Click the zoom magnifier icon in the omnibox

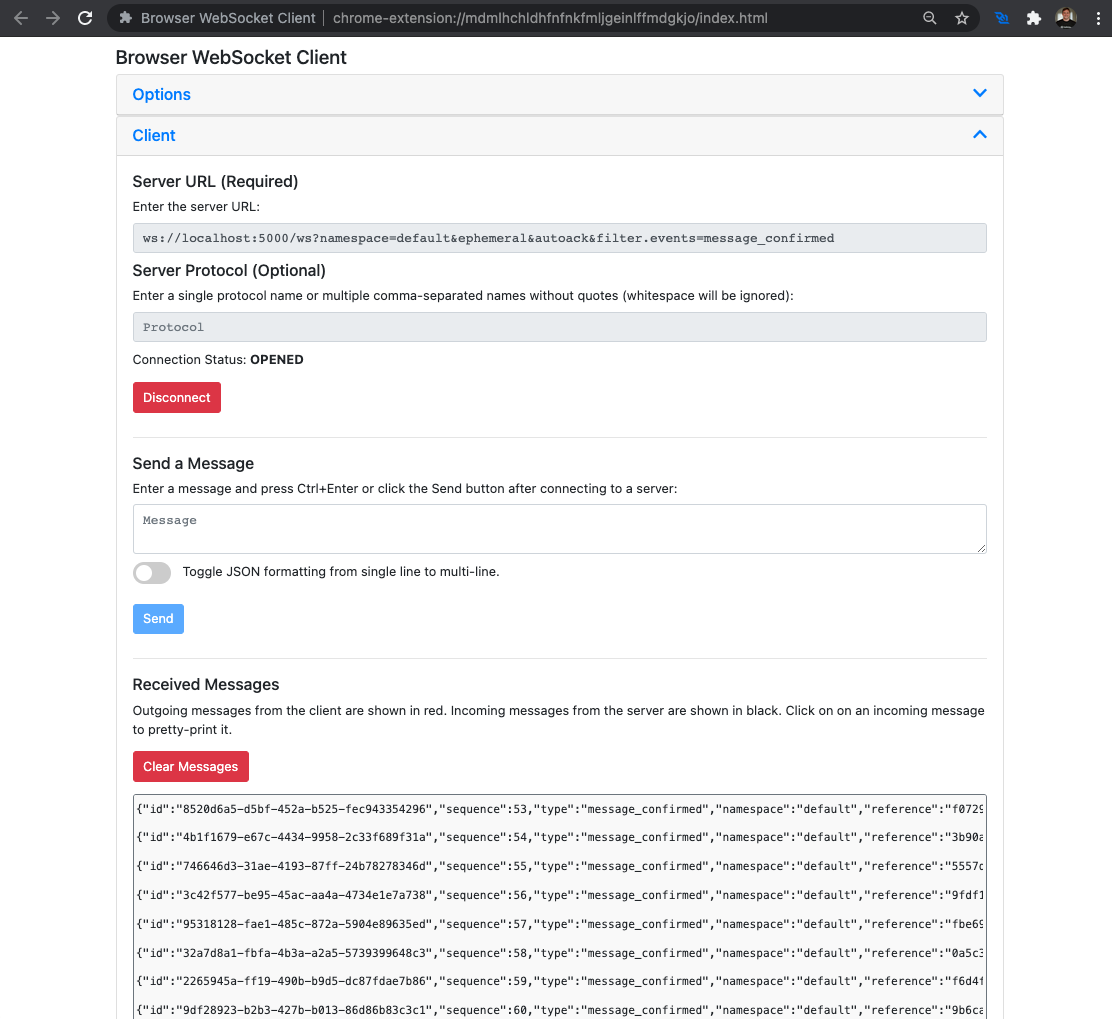929,17
